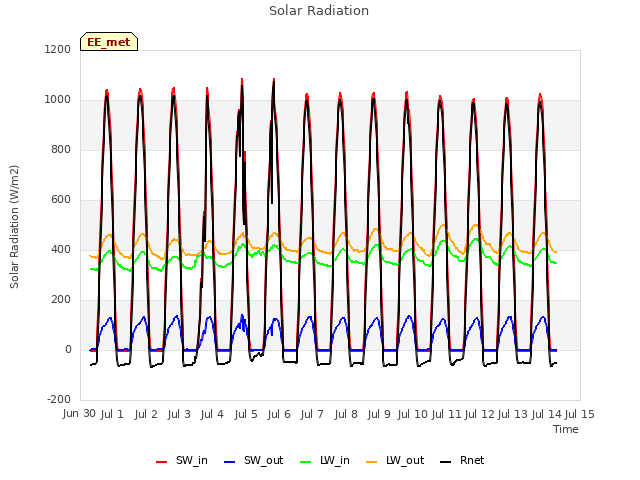This screenshot has height=480, width=640.
Task: Click the 400 y-axis tick label
Action: [x=61, y=249]
